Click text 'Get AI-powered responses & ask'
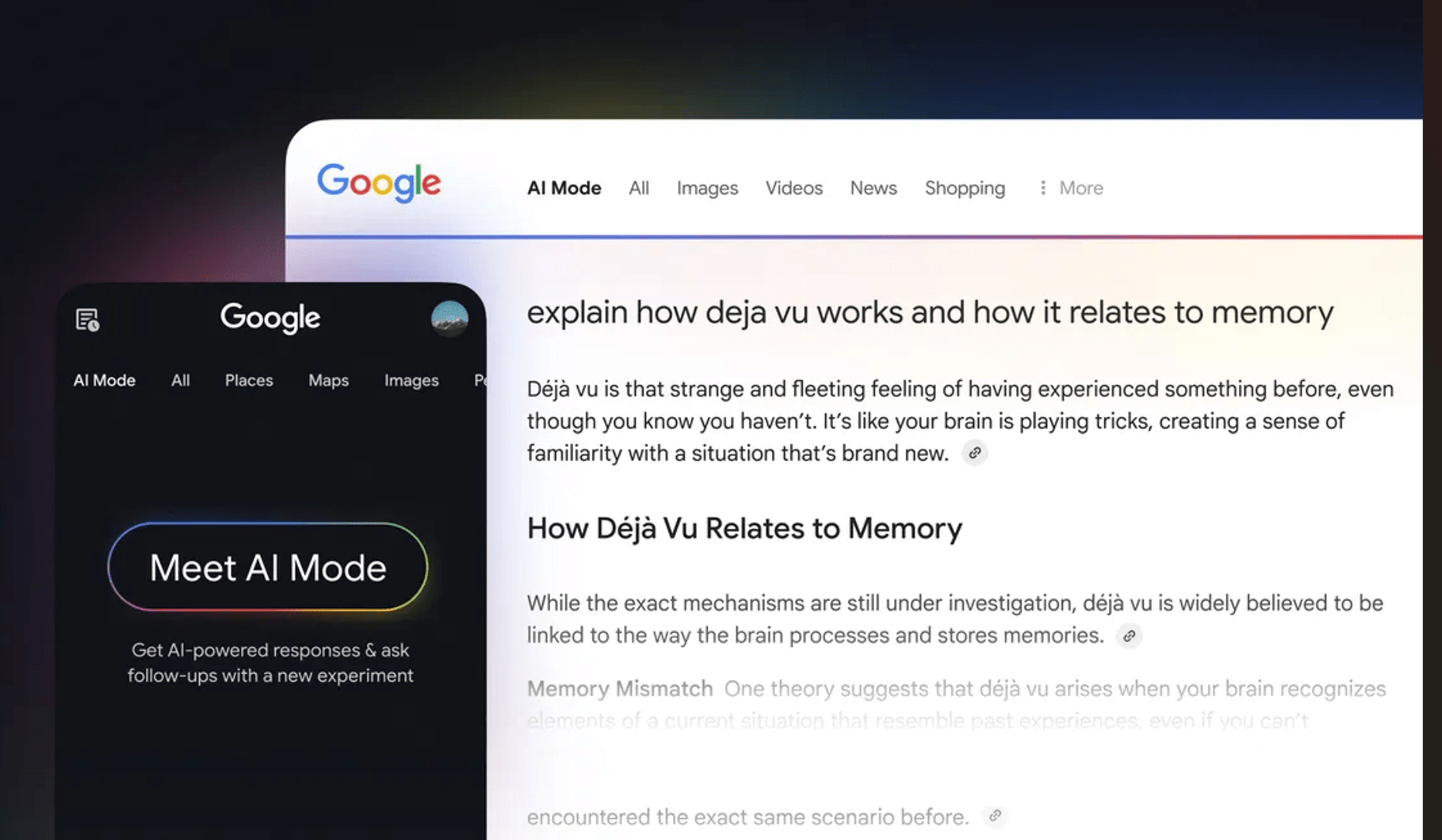This screenshot has height=840, width=1442. click(270, 650)
